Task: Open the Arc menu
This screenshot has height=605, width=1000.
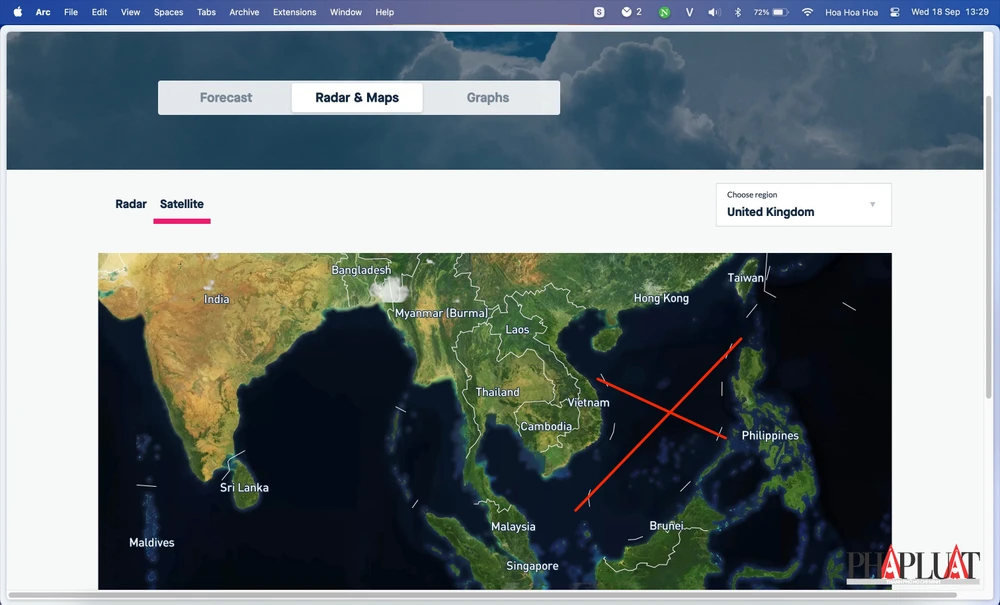Action: pos(43,12)
